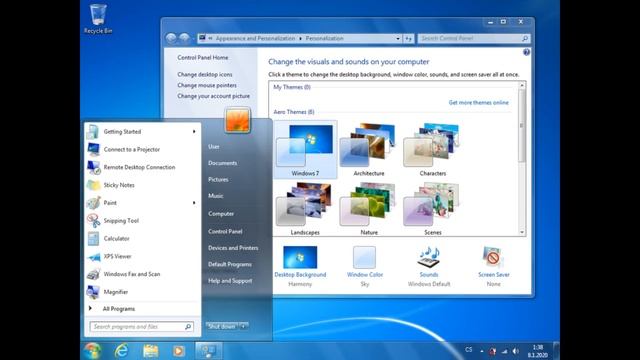Open Windows Explorer folder on taskbar

tap(150, 351)
